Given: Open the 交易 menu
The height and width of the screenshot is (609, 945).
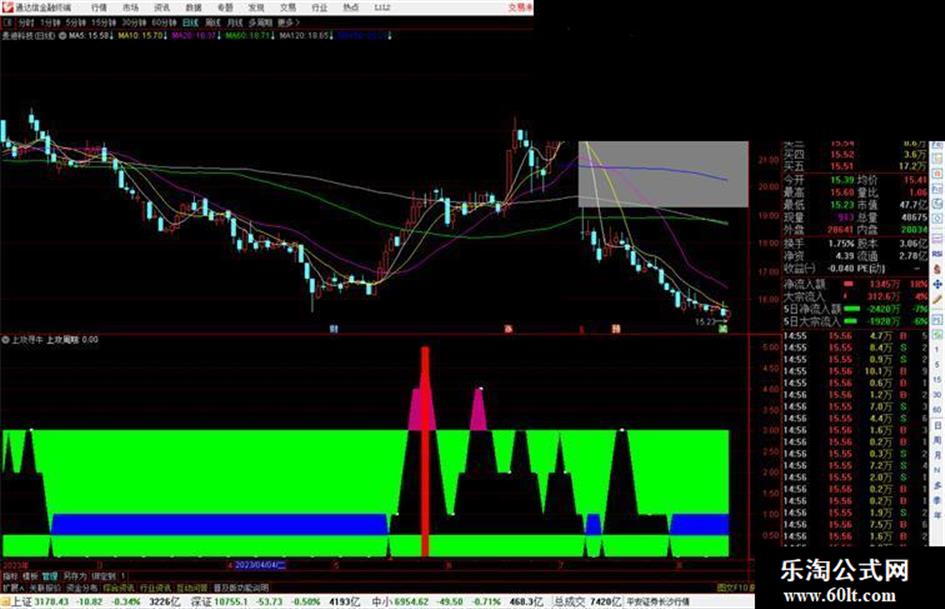Looking at the screenshot, I should pyautogui.click(x=287, y=8).
